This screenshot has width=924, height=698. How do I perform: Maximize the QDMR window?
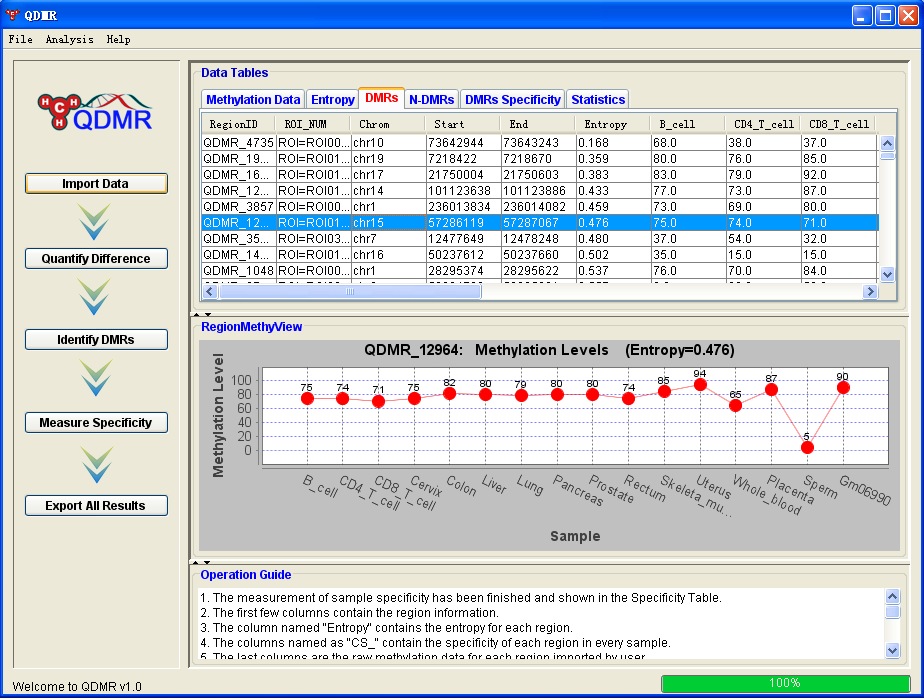click(885, 15)
